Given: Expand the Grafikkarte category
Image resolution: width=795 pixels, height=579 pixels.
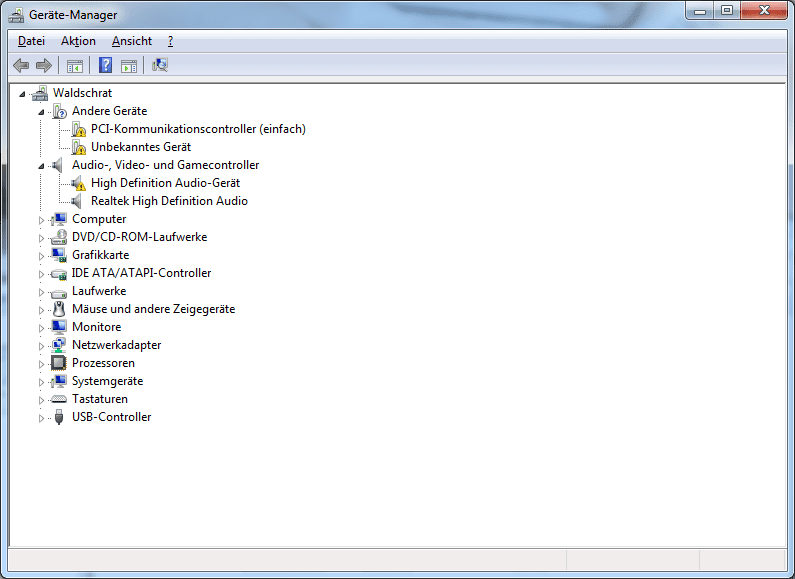Looking at the screenshot, I should pyautogui.click(x=41, y=256).
